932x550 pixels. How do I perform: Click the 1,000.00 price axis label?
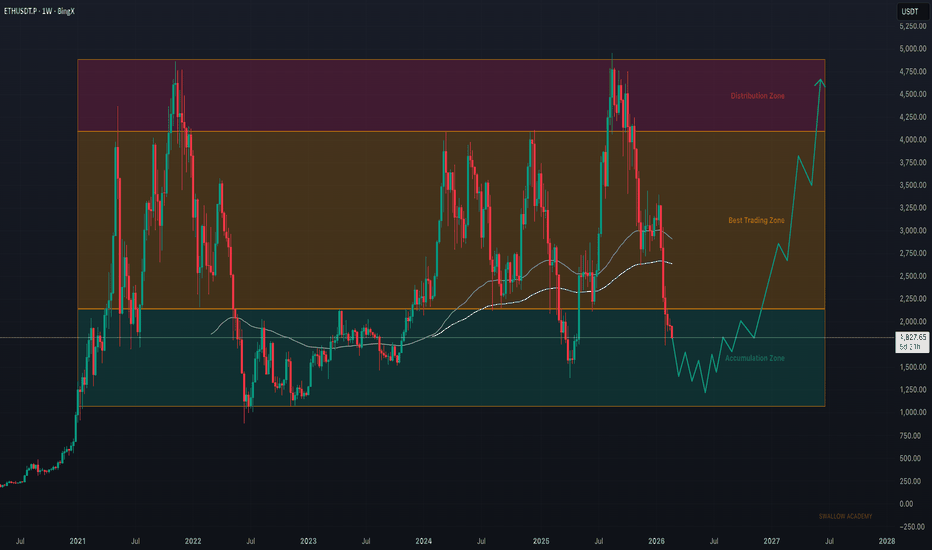911,412
